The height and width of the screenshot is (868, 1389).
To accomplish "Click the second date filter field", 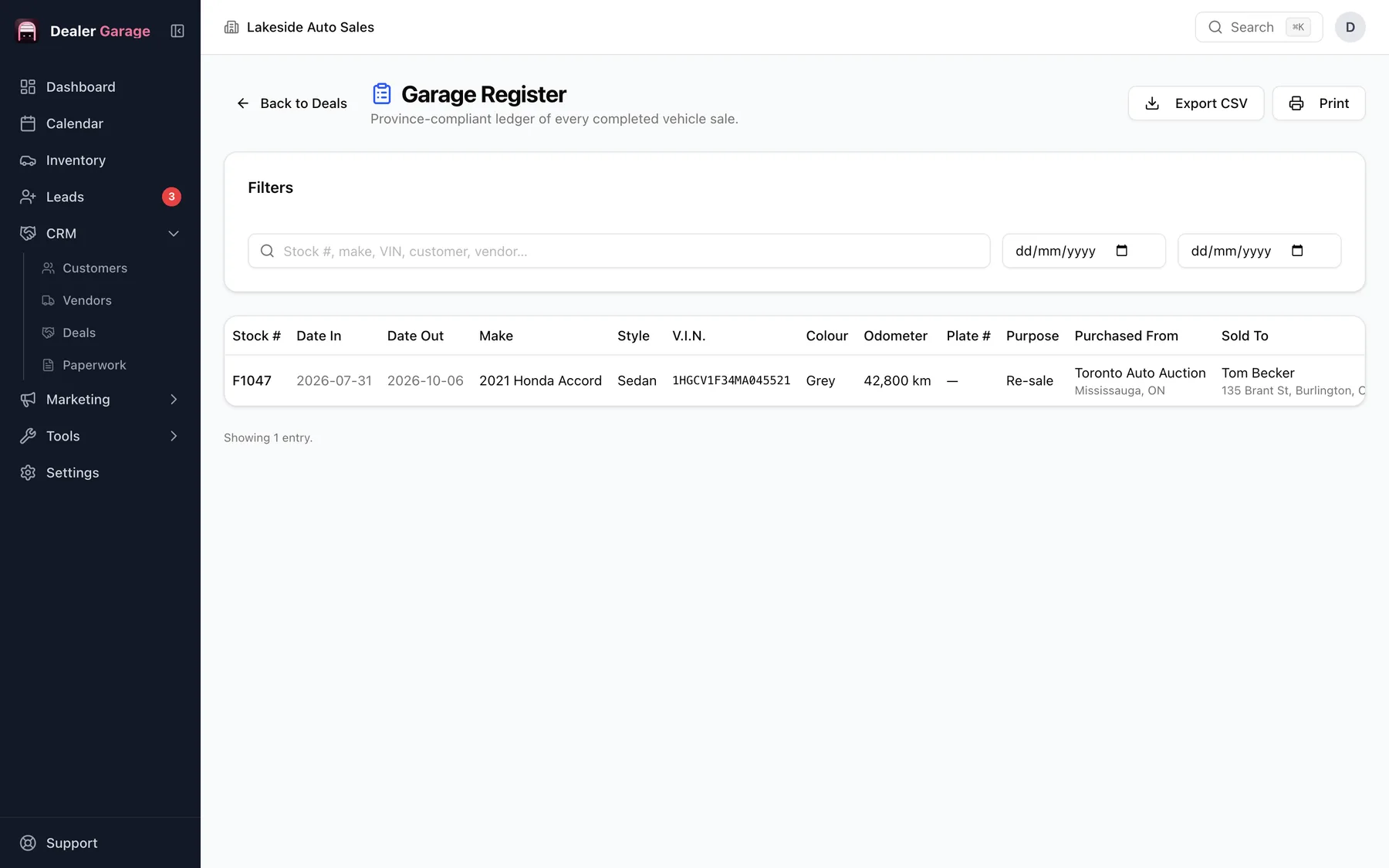I will tap(1259, 251).
